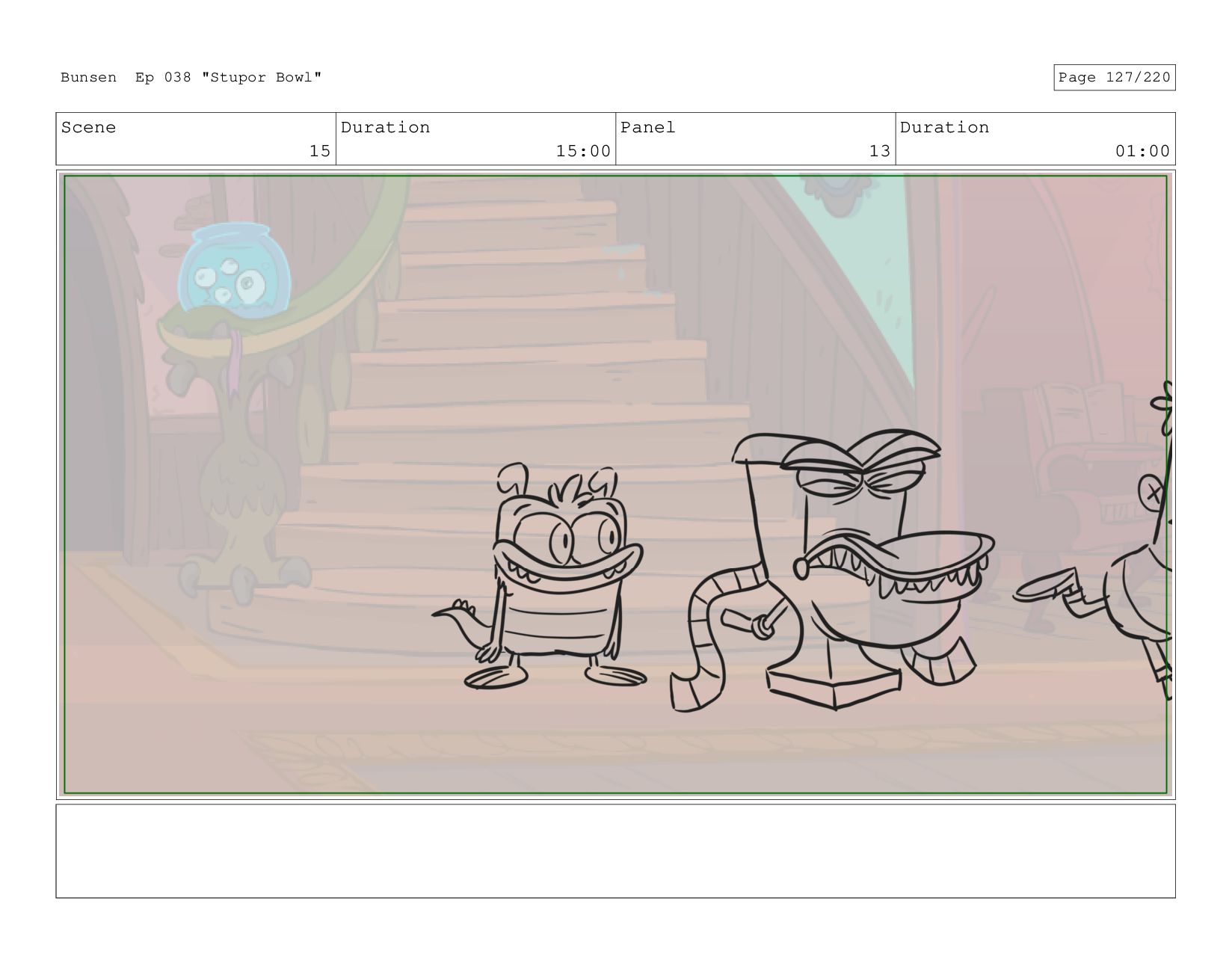Click the fishbowl with eyeballs in the background
The width and height of the screenshot is (1232, 954).
pyautogui.click(x=234, y=268)
